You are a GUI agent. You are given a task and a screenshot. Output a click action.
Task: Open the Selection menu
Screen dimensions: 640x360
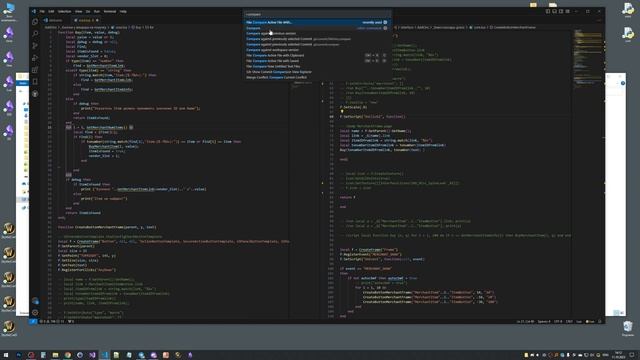point(64,11)
